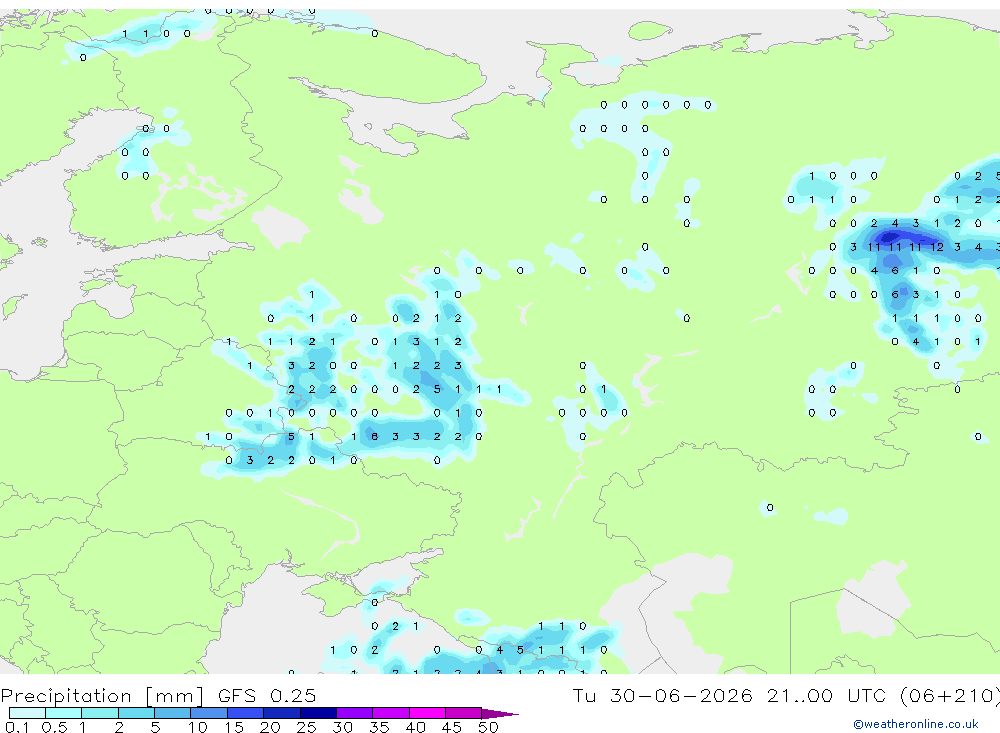This screenshot has width=1000, height=733.
Task: Pick the 1–2 mm legend swatch
Action: 100,713
